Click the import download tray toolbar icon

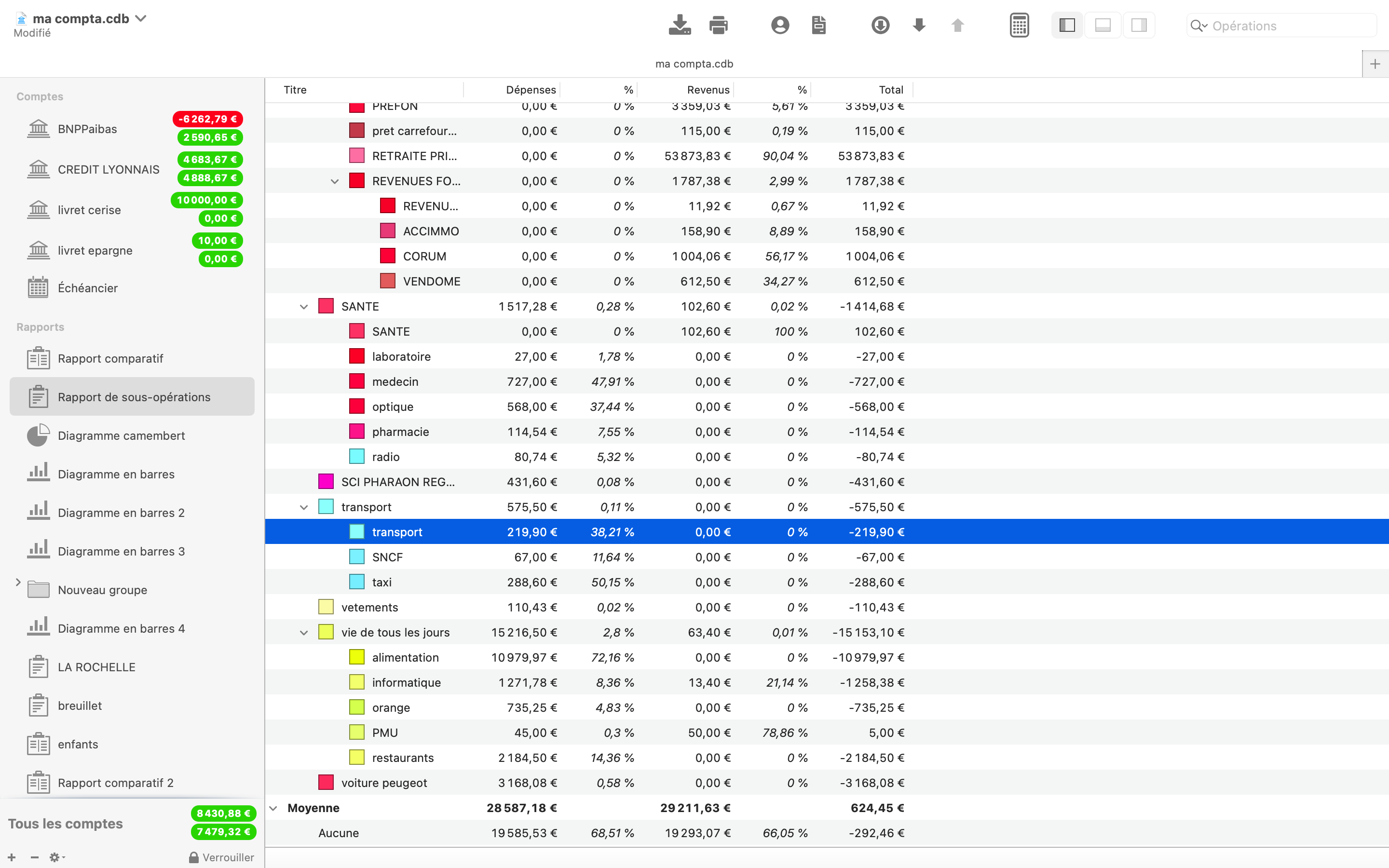pyautogui.click(x=680, y=25)
